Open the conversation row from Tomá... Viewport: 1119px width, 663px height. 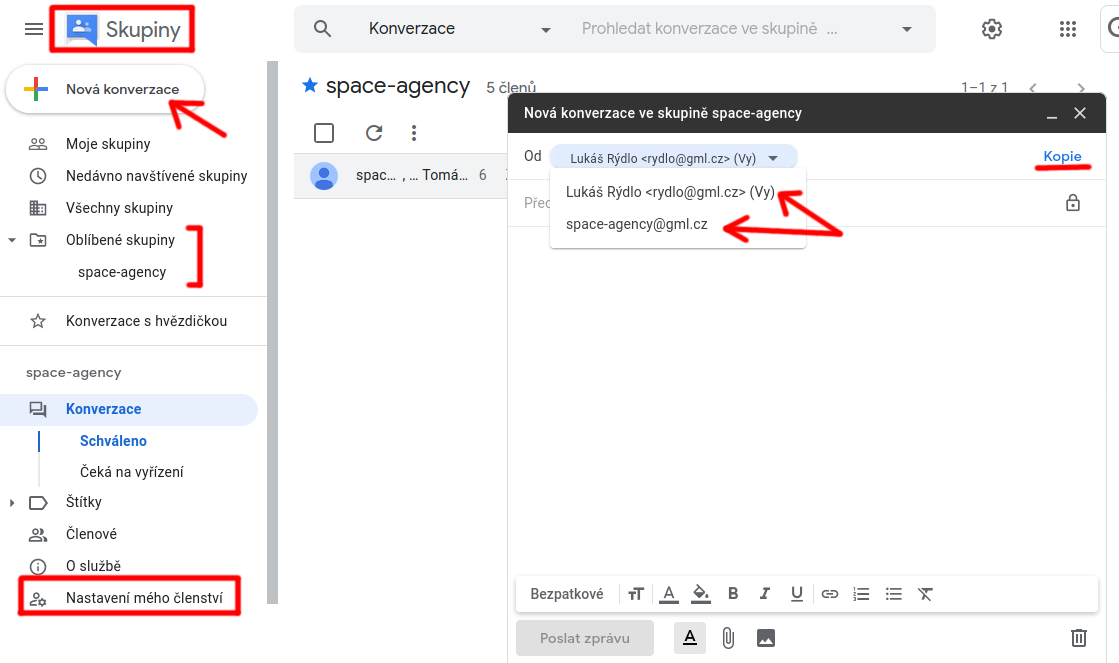401,176
